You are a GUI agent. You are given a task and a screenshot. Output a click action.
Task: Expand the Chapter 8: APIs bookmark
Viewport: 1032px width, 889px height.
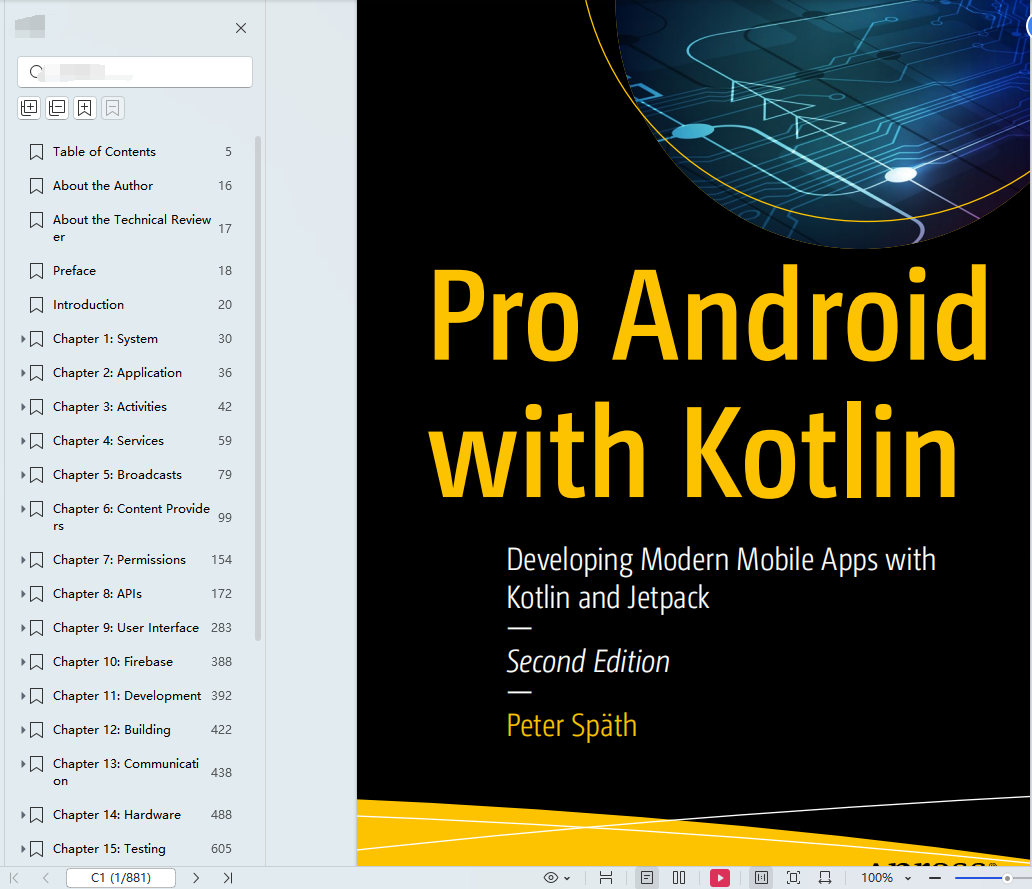click(x=23, y=594)
